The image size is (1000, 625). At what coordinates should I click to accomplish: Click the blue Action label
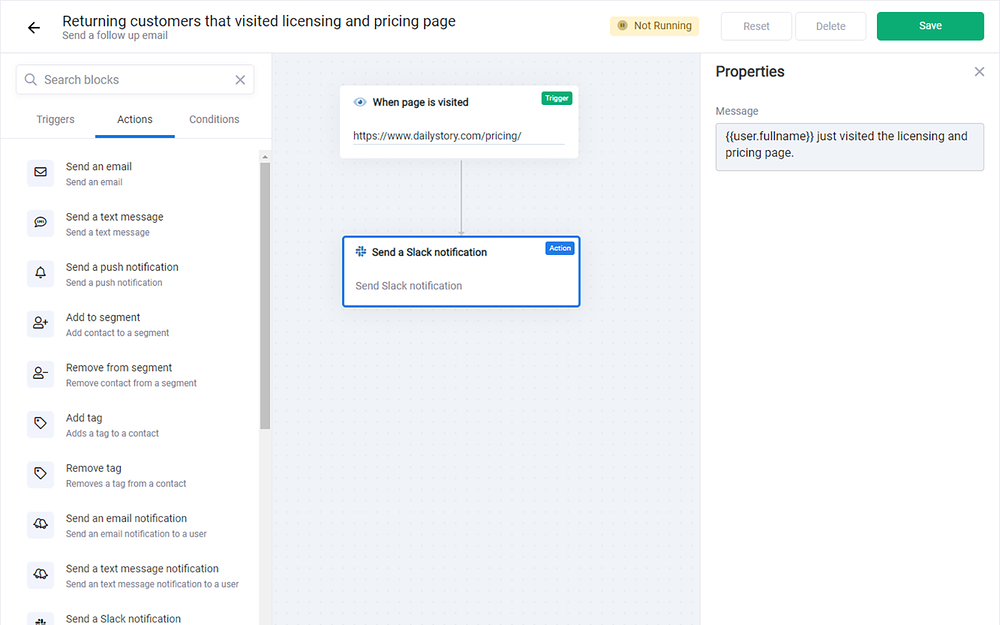pyautogui.click(x=560, y=248)
